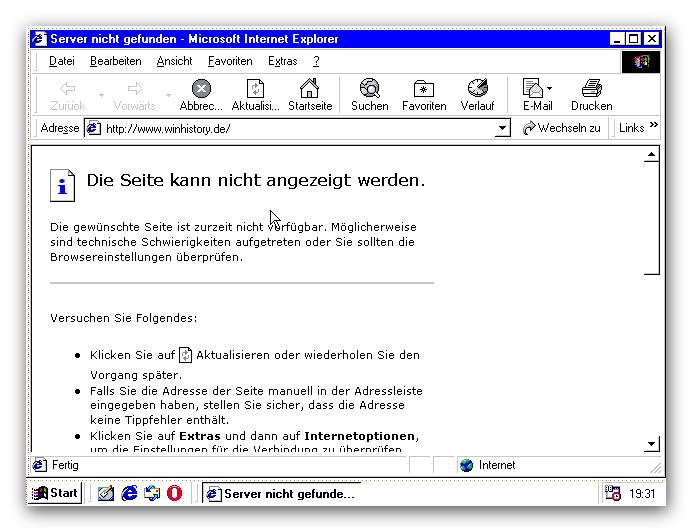Screen dimensions: 692x532
Task: Click the Abbrechen stop icon
Action: tap(201, 90)
